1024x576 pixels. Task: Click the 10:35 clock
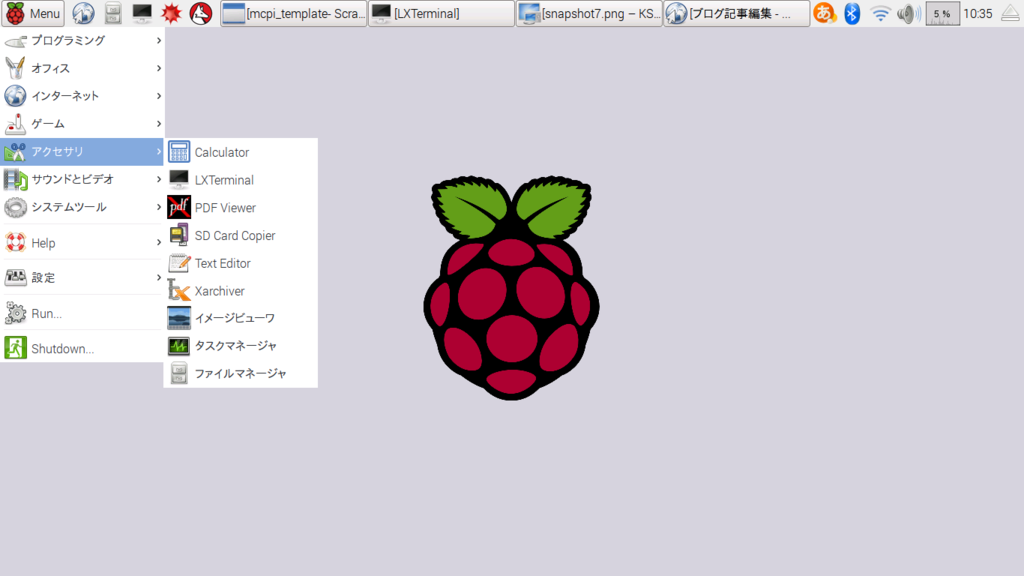click(x=978, y=13)
